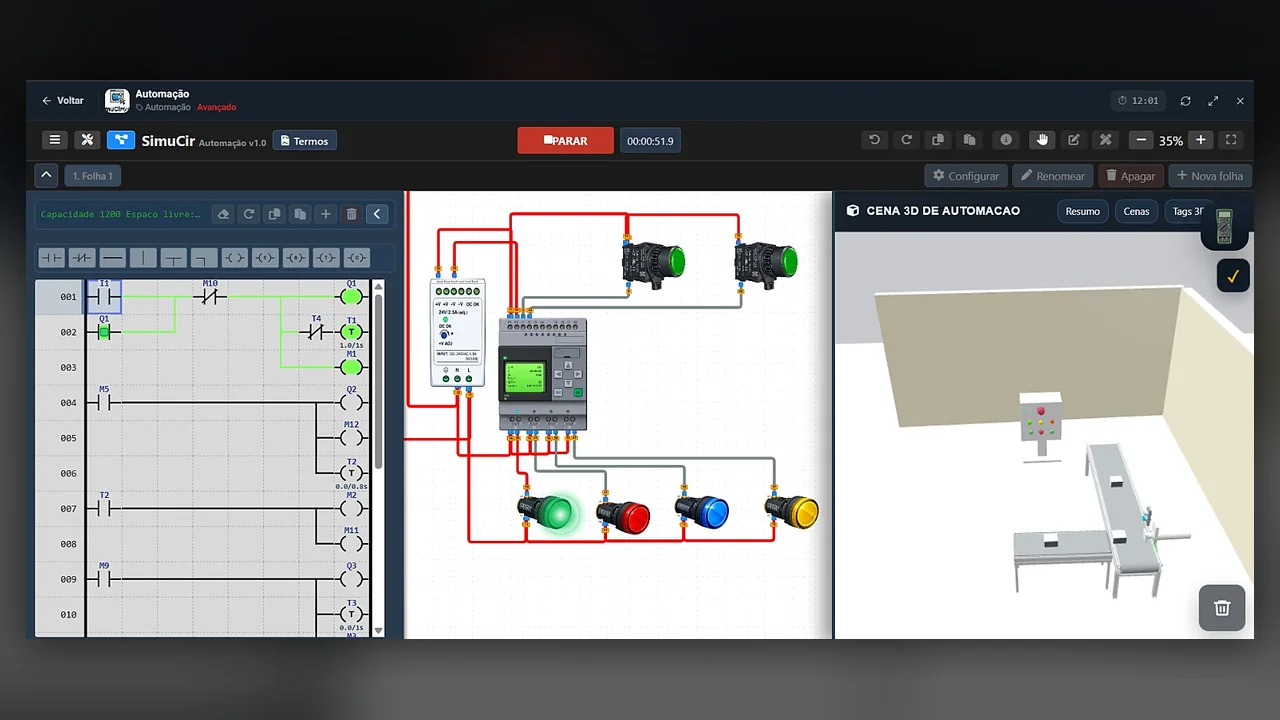This screenshot has height=720, width=1280.
Task: Select the normally open contact tool
Action: tap(51, 258)
